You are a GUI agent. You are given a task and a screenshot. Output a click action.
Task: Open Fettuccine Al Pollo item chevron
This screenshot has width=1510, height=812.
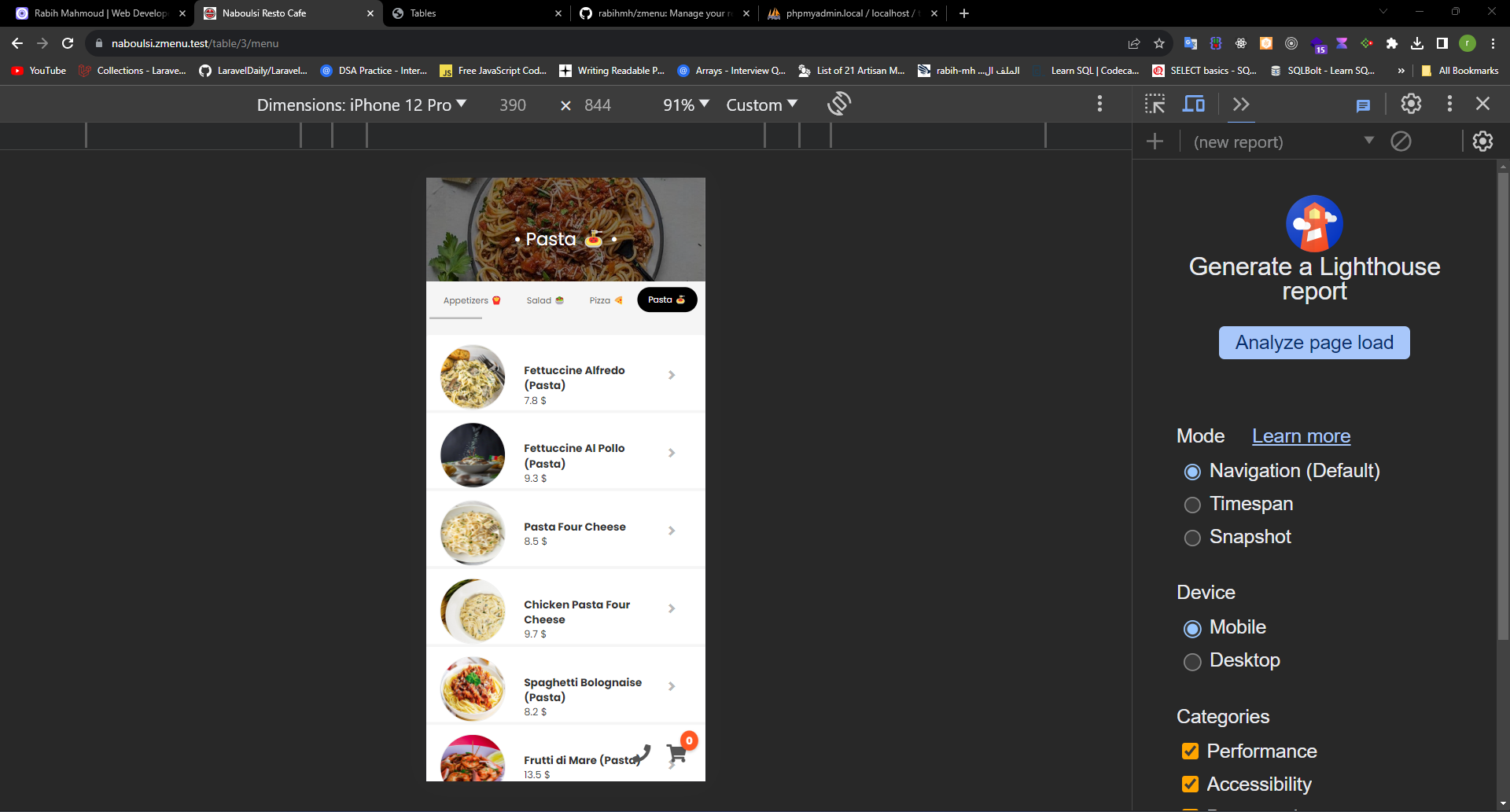point(672,453)
